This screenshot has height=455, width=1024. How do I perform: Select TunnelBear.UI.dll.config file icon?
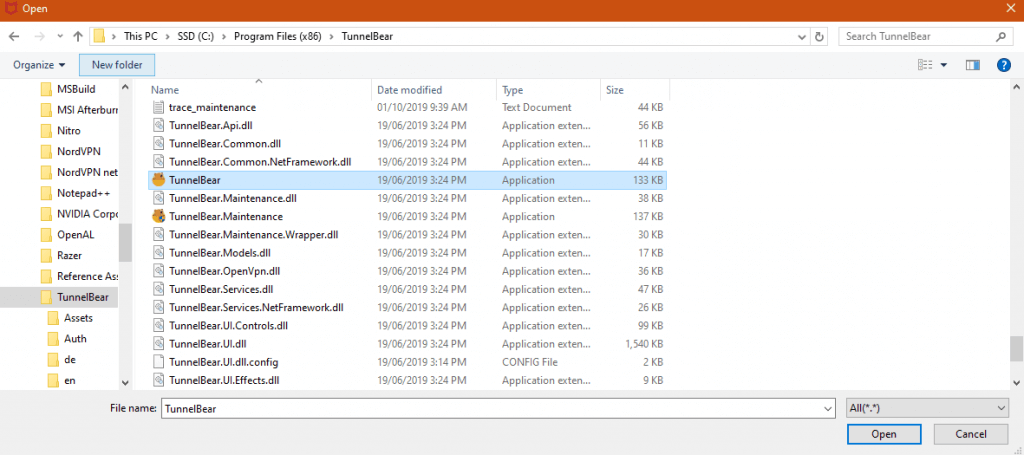[x=158, y=362]
